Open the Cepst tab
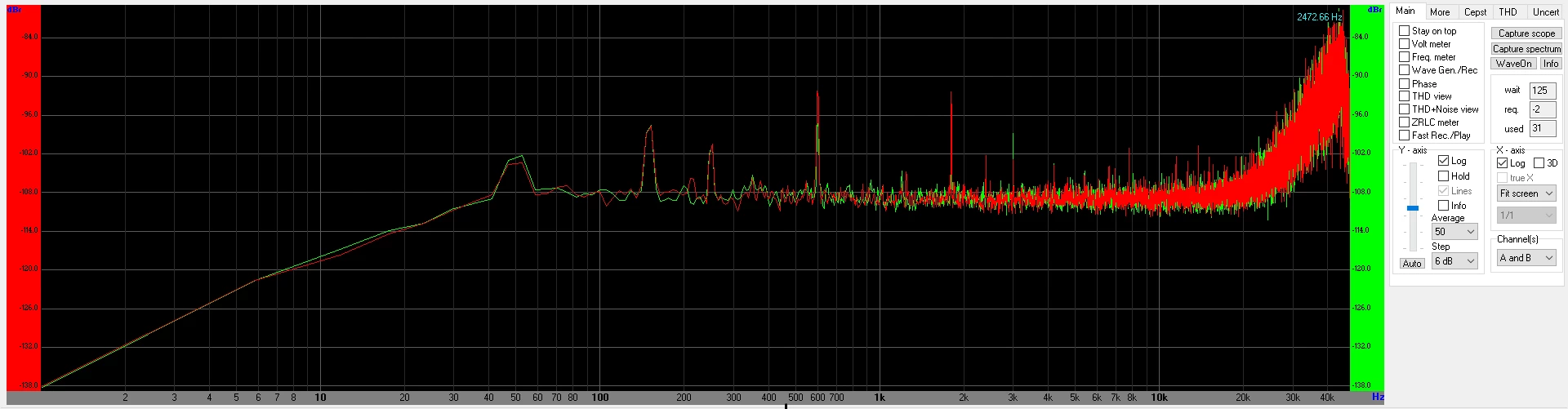This screenshot has width=1568, height=409. (x=1475, y=12)
